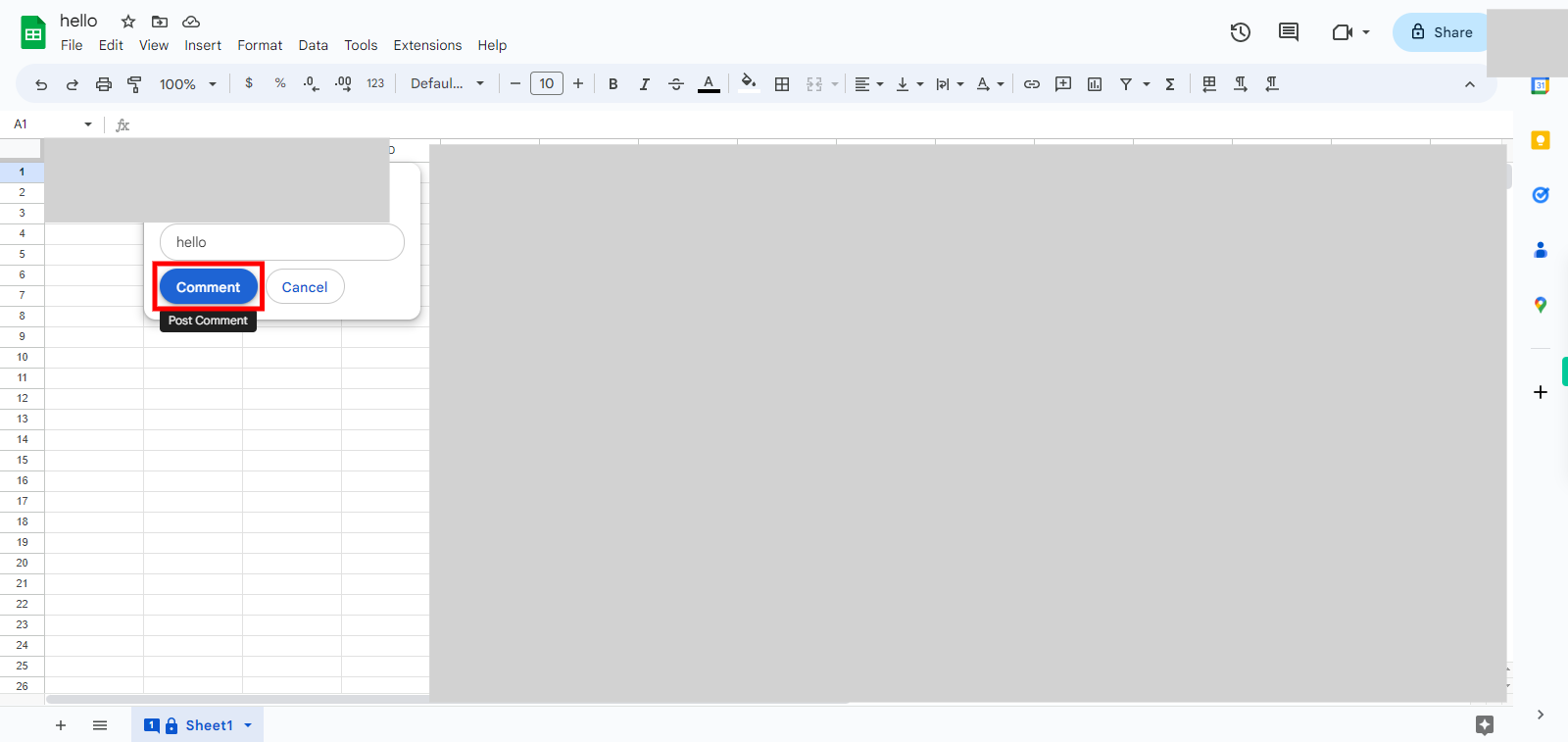Toggle Strikethrough formatting

coord(676,84)
